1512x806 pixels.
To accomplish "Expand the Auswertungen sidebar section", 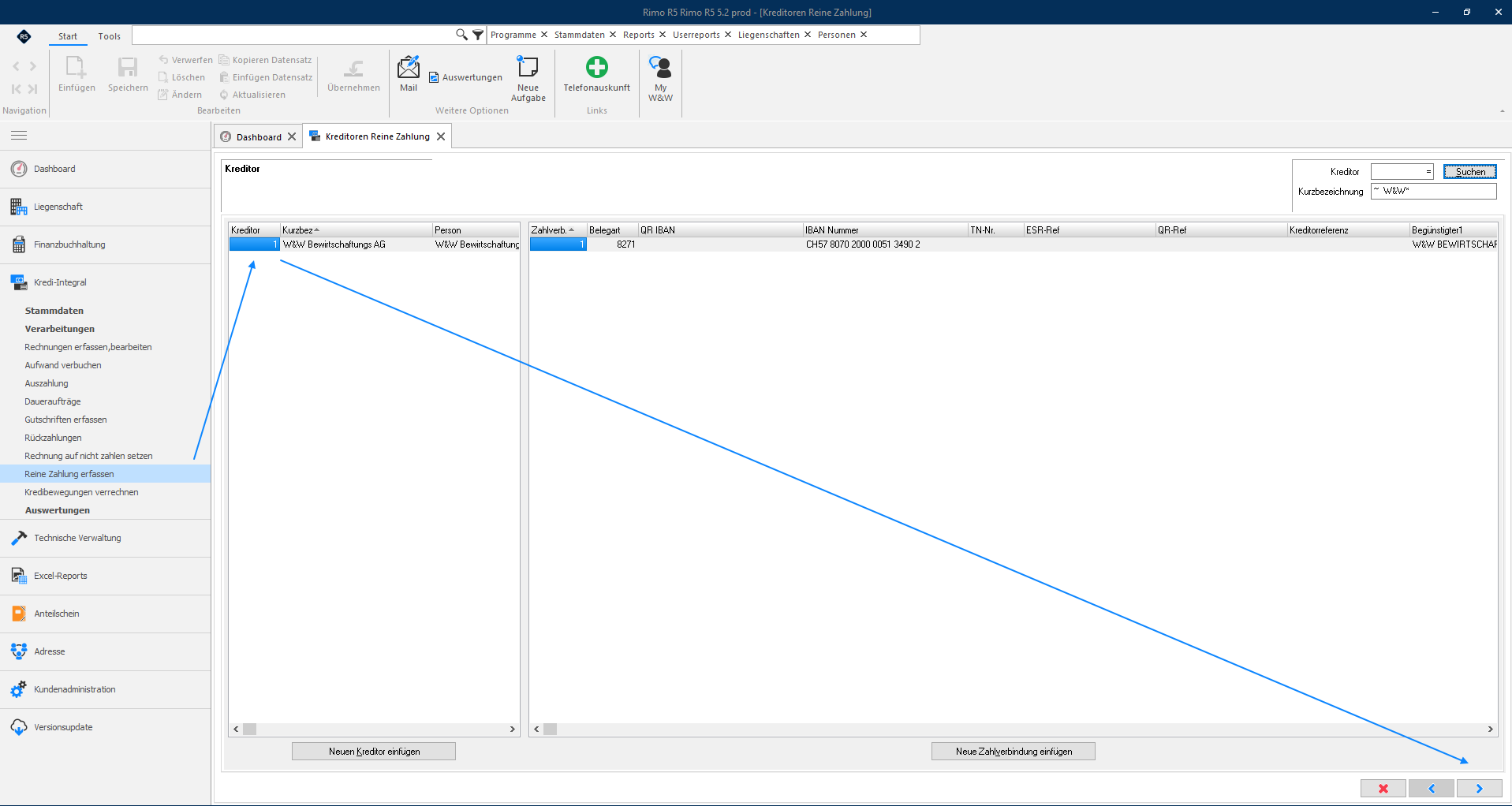I will 58,510.
